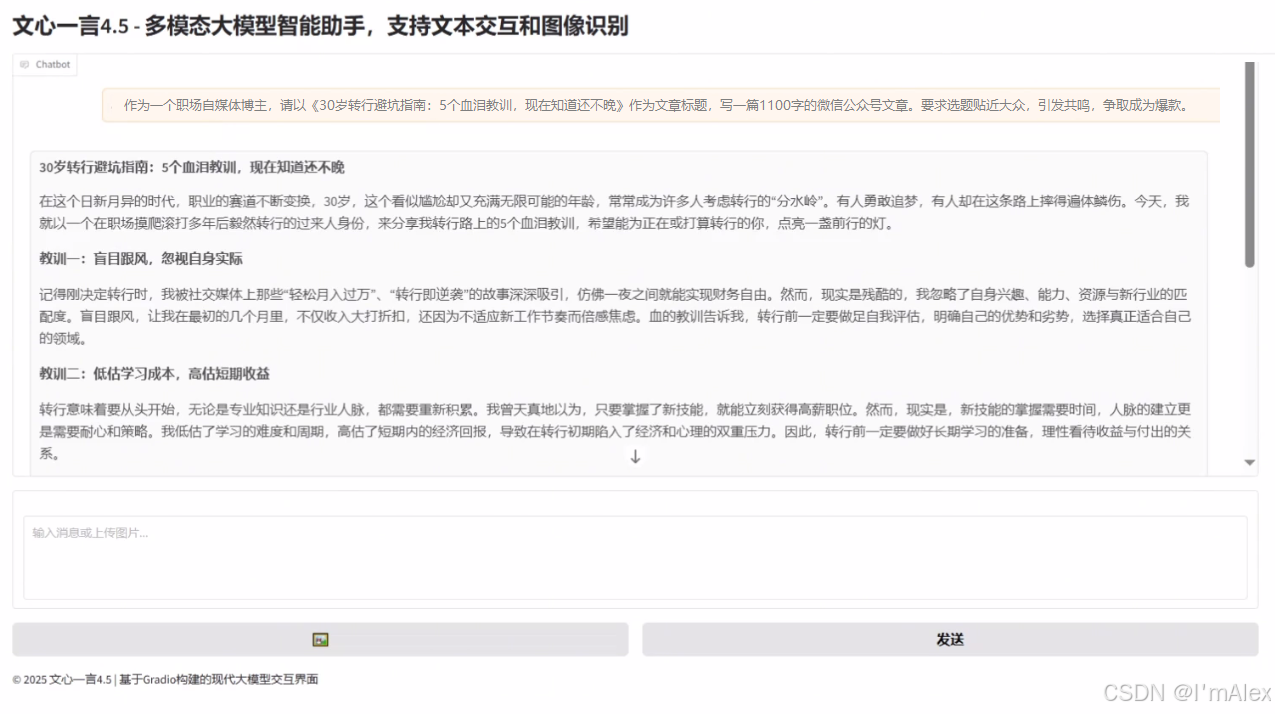Focus the 输入消息或上传图片 message input box
Image resolution: width=1275 pixels, height=714 pixels.
point(635,557)
